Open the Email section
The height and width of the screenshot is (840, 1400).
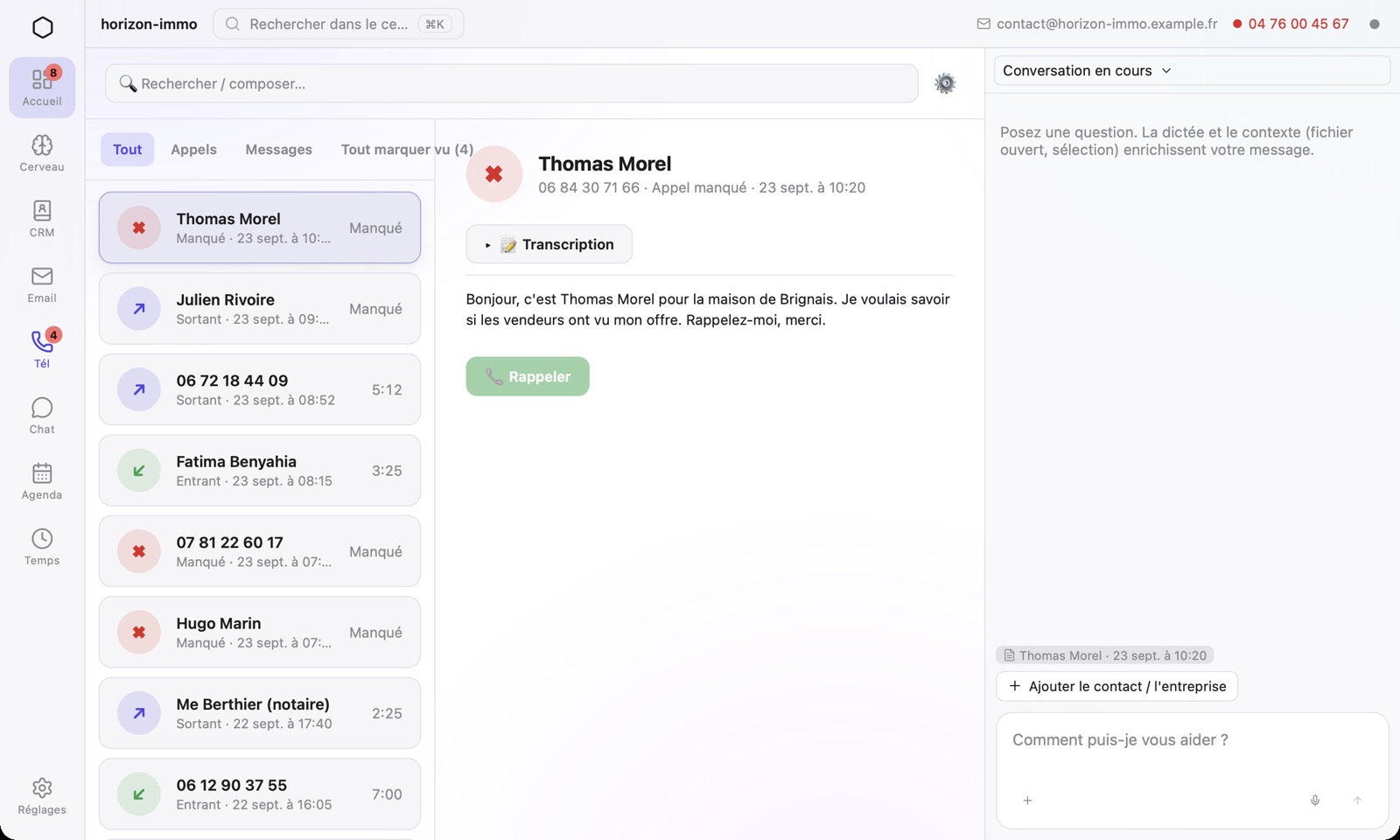pos(42,284)
